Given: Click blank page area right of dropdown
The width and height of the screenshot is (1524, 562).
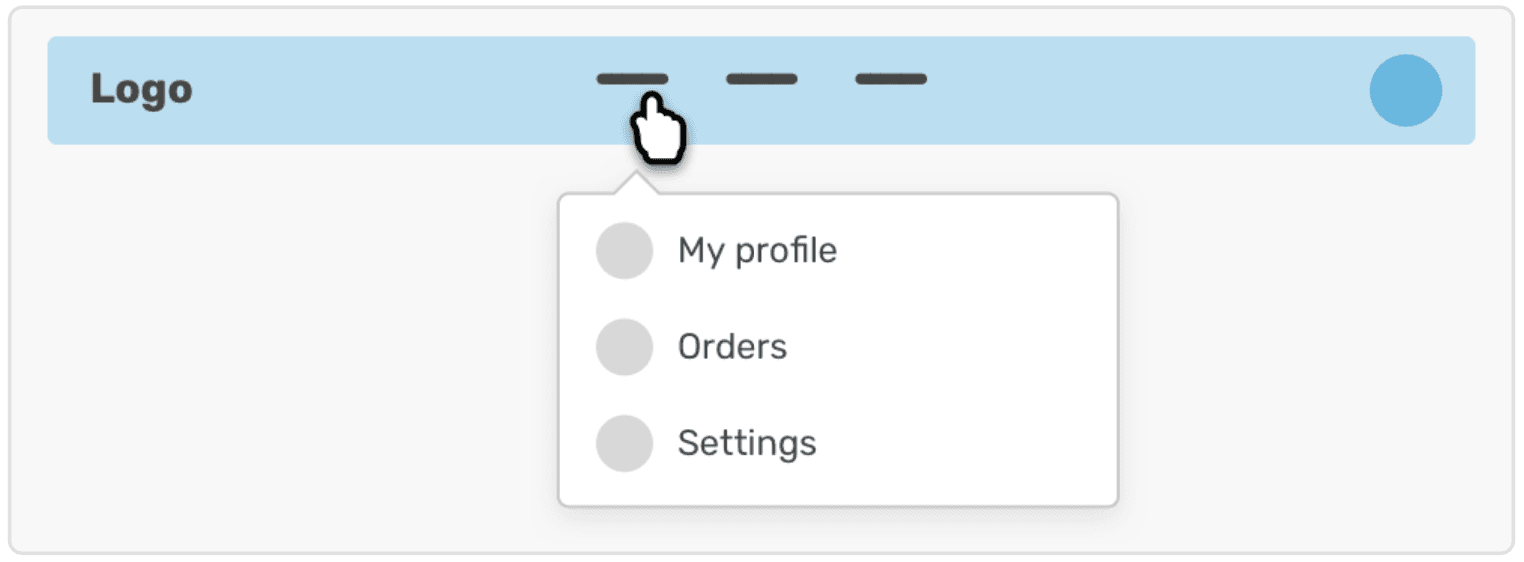Looking at the screenshot, I should click(1310, 350).
